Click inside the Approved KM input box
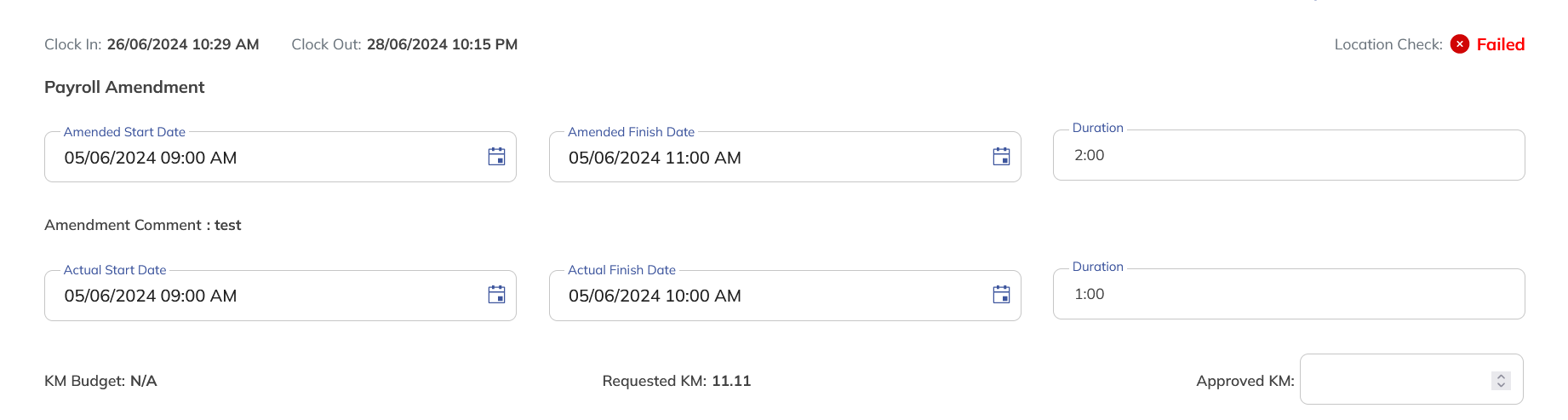Screen dimensions: 1568x420 (1393, 380)
